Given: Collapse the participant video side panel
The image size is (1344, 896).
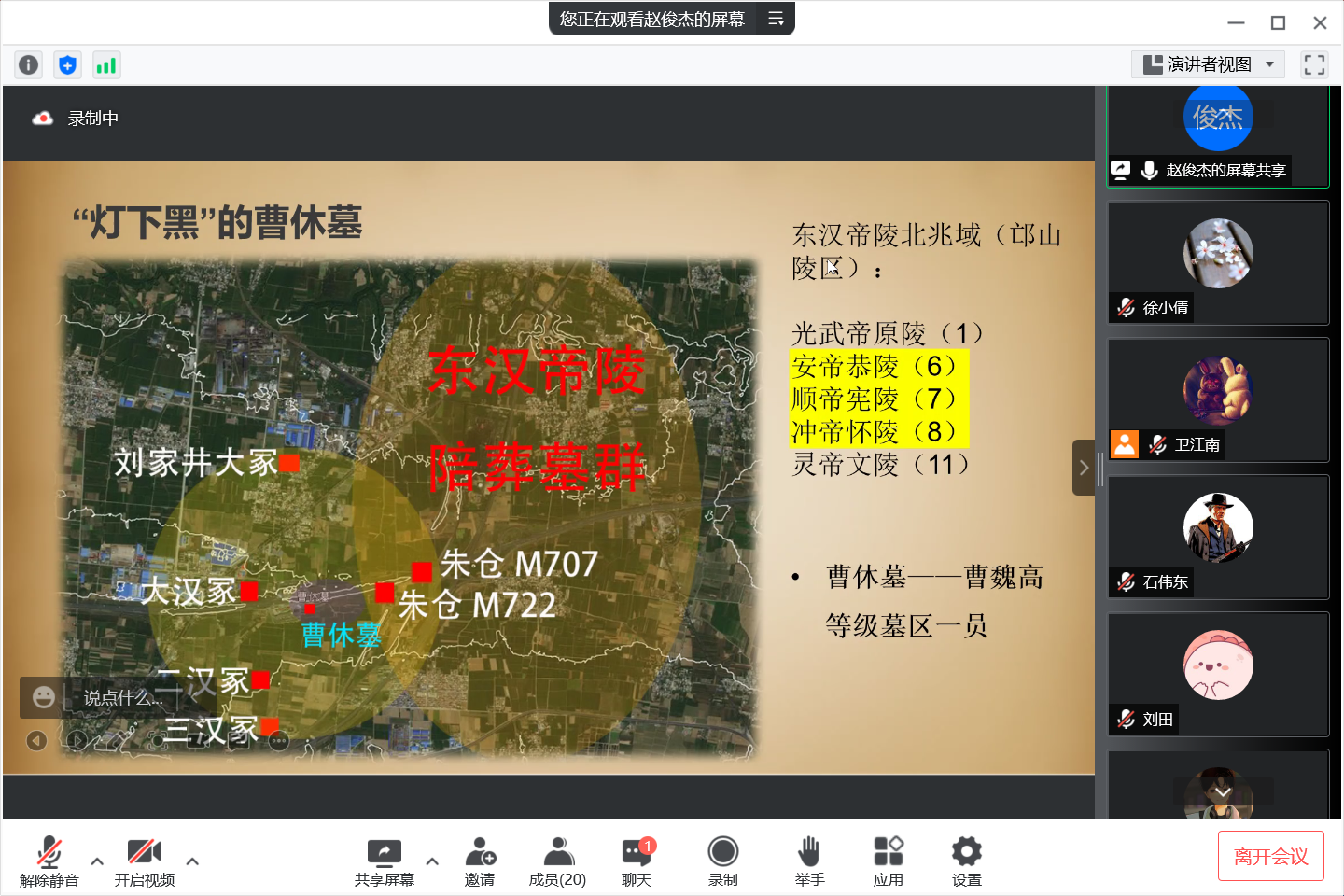Looking at the screenshot, I should tap(1083, 468).
